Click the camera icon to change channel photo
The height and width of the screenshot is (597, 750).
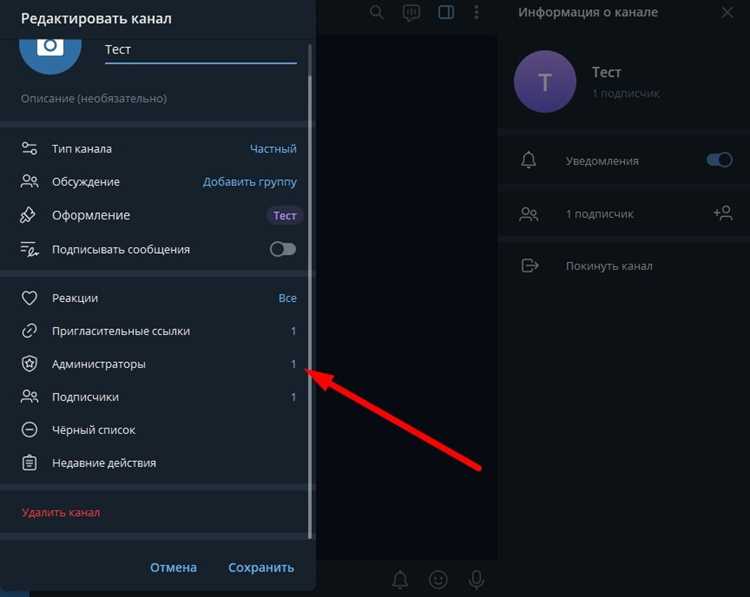(50, 47)
